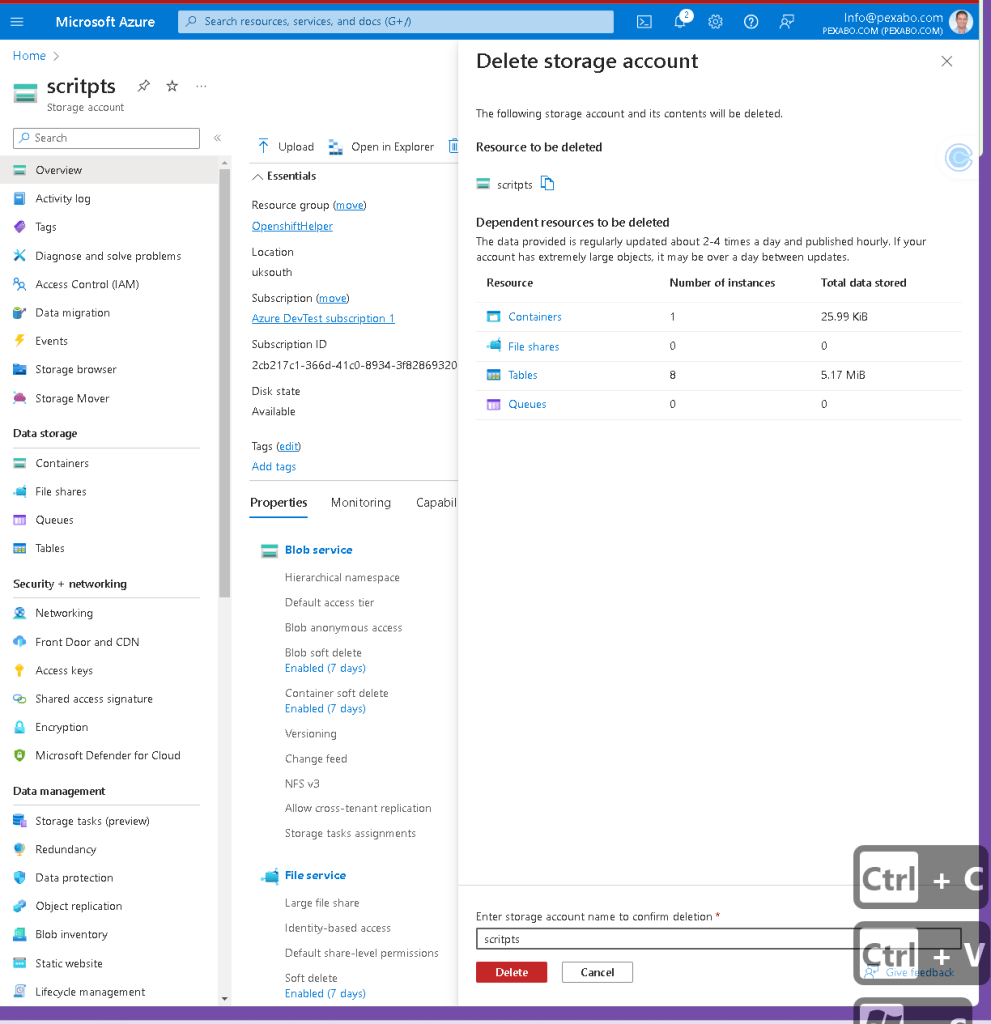Open Diagnose and solve problems

(x=108, y=255)
